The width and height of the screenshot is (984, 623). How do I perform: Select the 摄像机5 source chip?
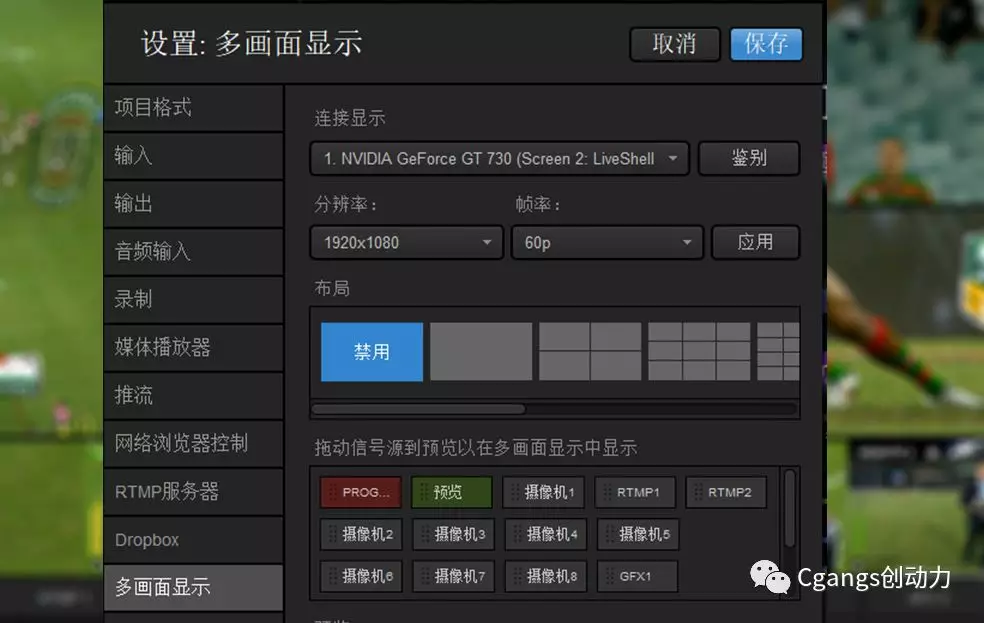coord(638,535)
